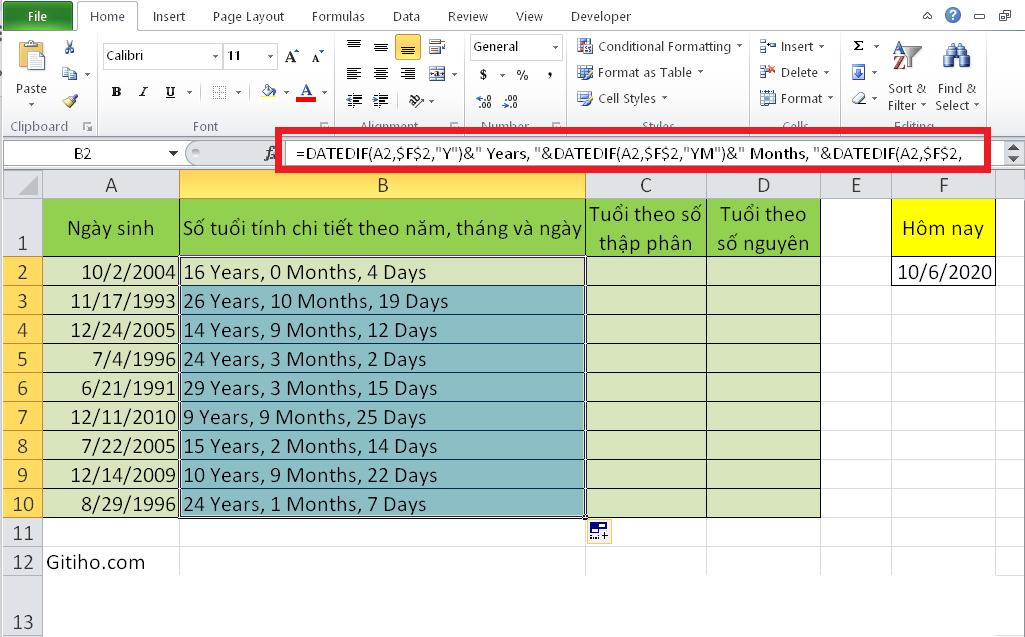Viewport: 1025px width, 637px height.
Task: Apply the Wrap Text command
Action: (x=435, y=46)
